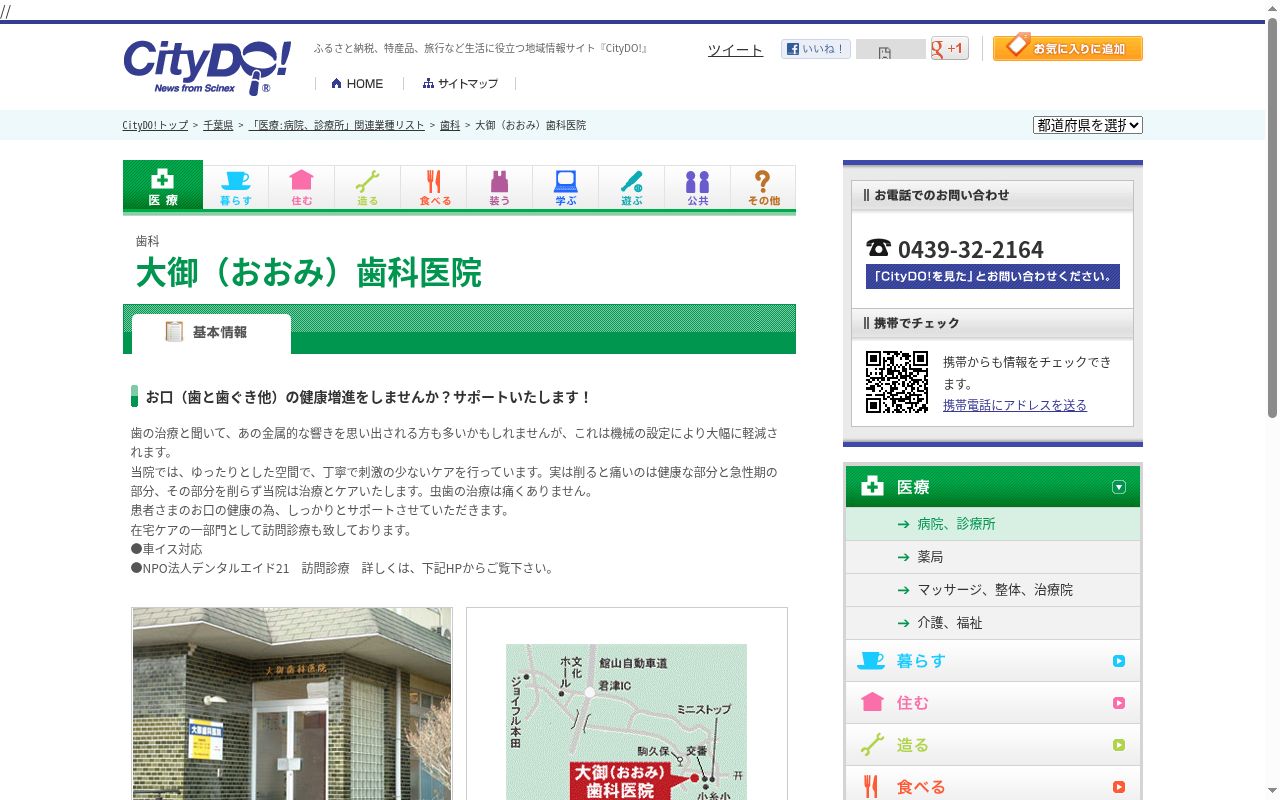
Task: Go to HOME in top navigation
Action: click(x=357, y=84)
